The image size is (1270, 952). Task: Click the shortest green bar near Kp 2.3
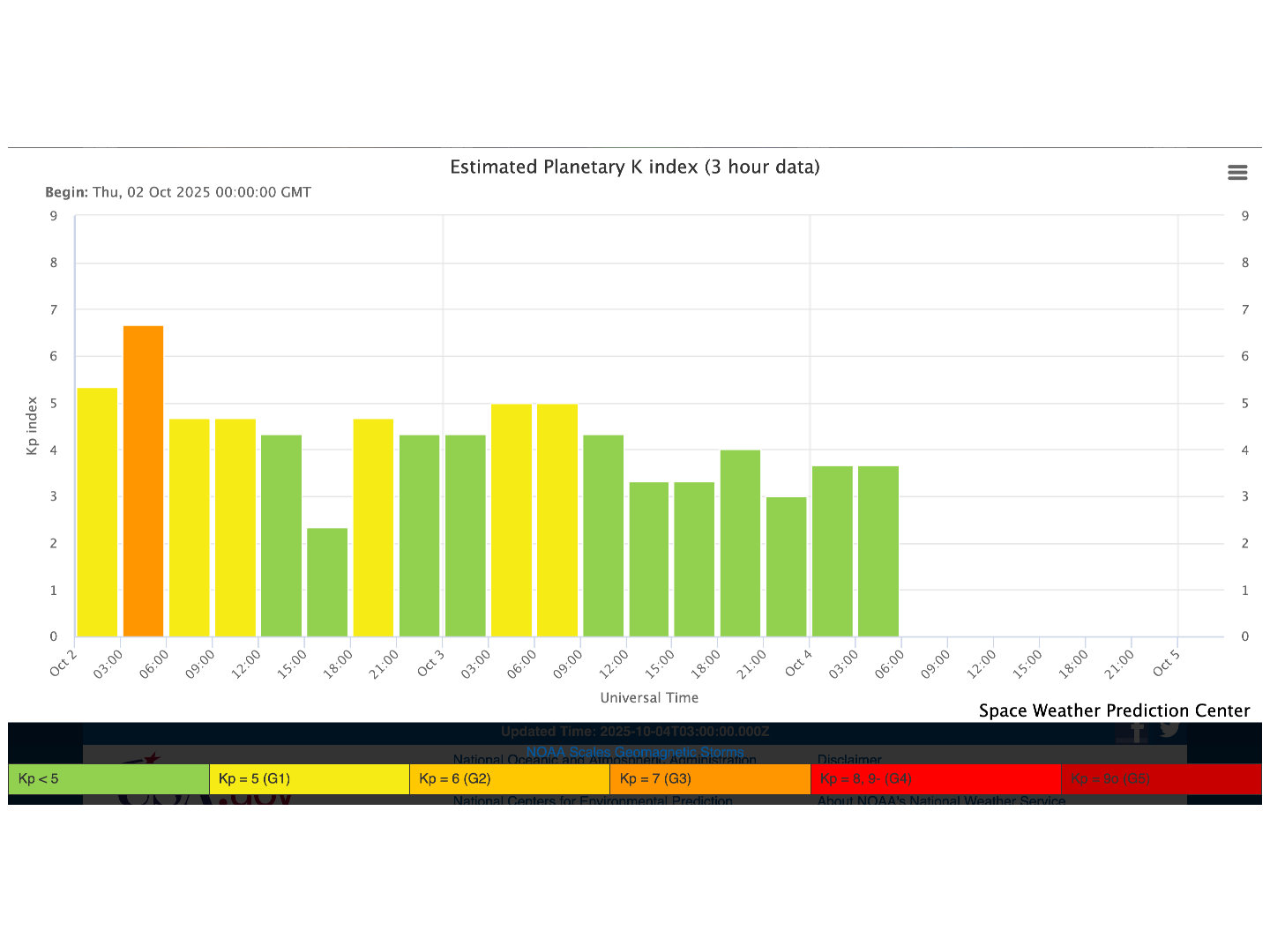pyautogui.click(x=327, y=582)
